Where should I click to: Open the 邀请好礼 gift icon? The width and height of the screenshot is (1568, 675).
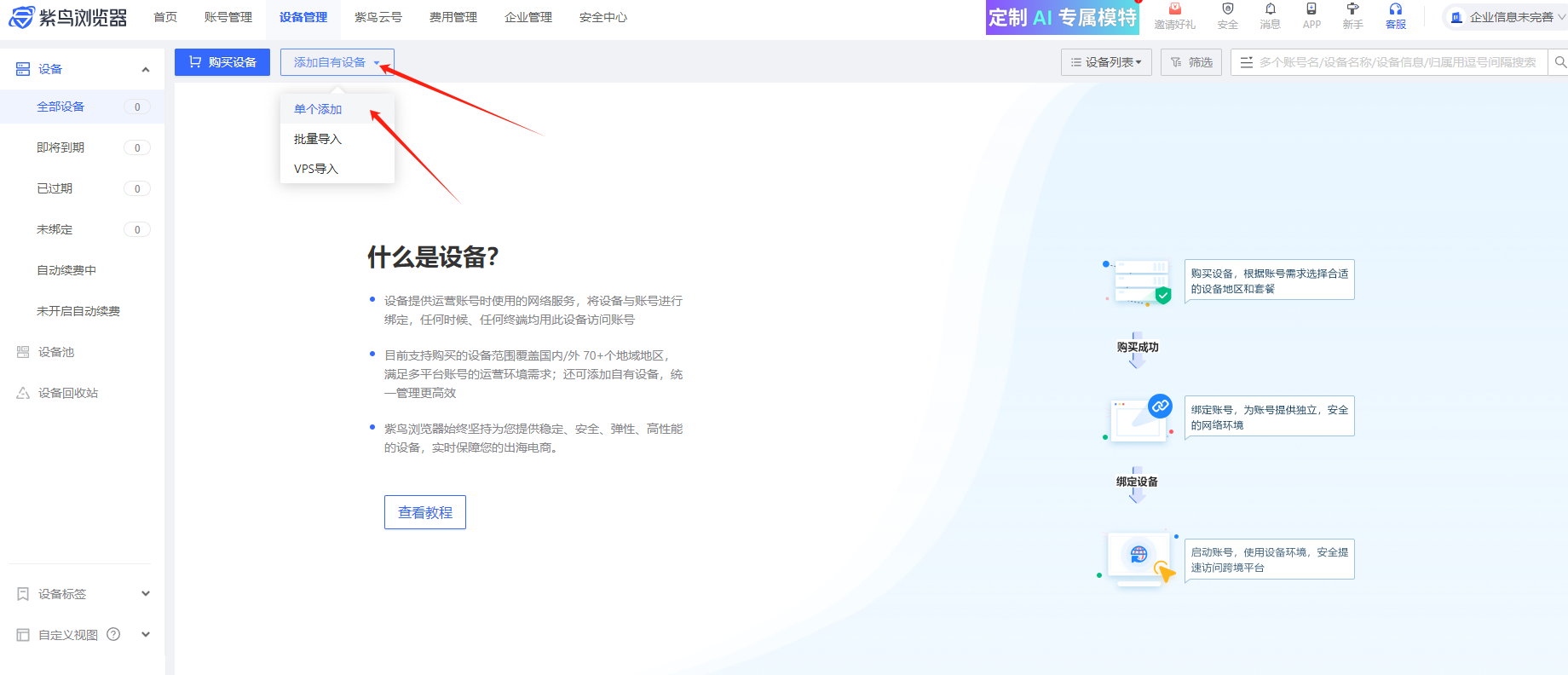[x=1175, y=9]
